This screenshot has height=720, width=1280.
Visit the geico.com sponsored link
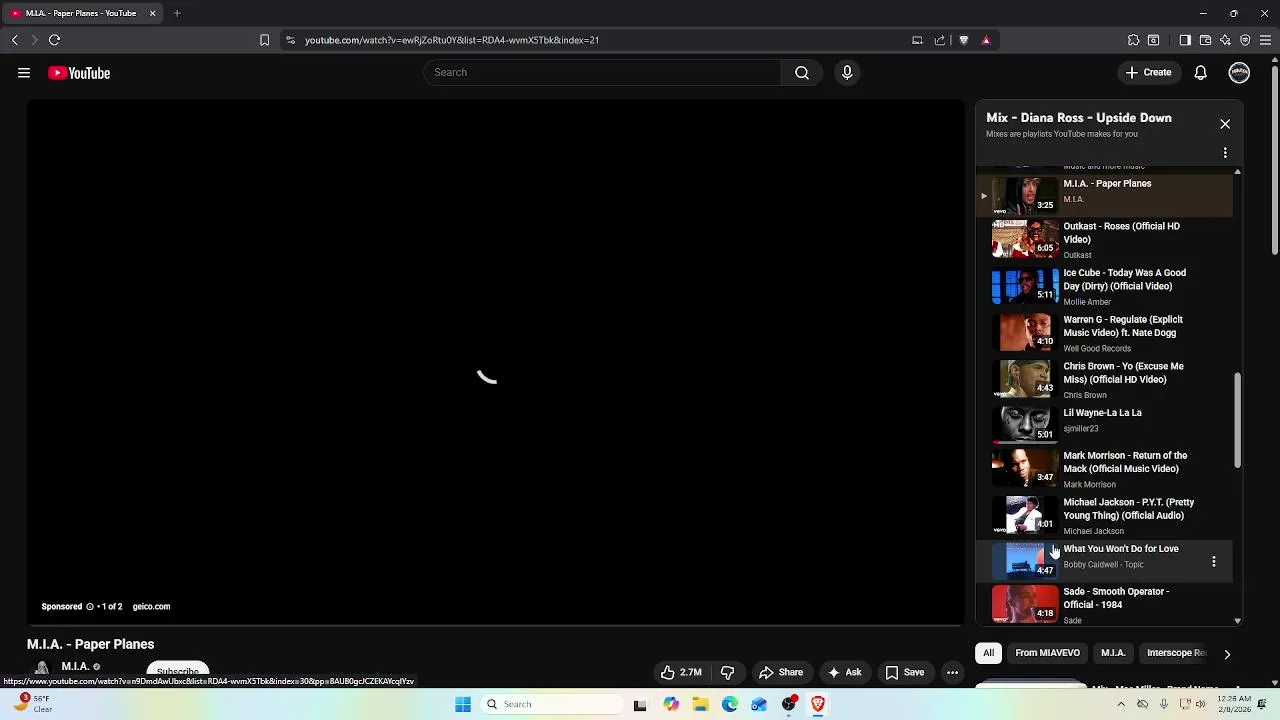point(151,606)
